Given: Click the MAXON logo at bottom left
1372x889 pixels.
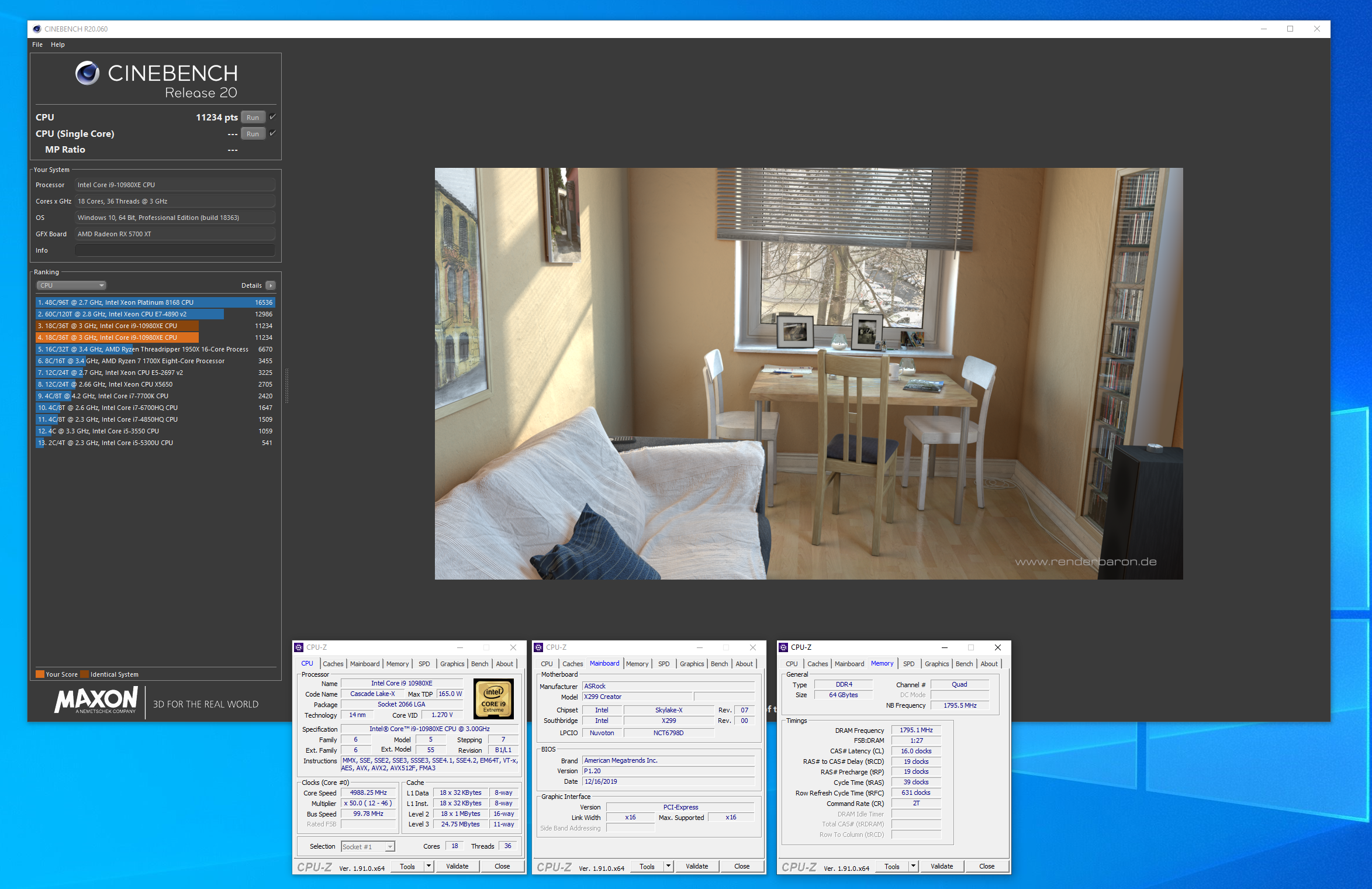Looking at the screenshot, I should [96, 700].
